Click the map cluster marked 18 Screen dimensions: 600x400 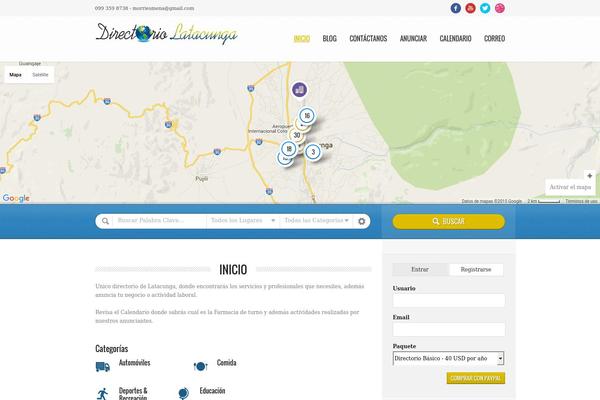click(x=289, y=149)
